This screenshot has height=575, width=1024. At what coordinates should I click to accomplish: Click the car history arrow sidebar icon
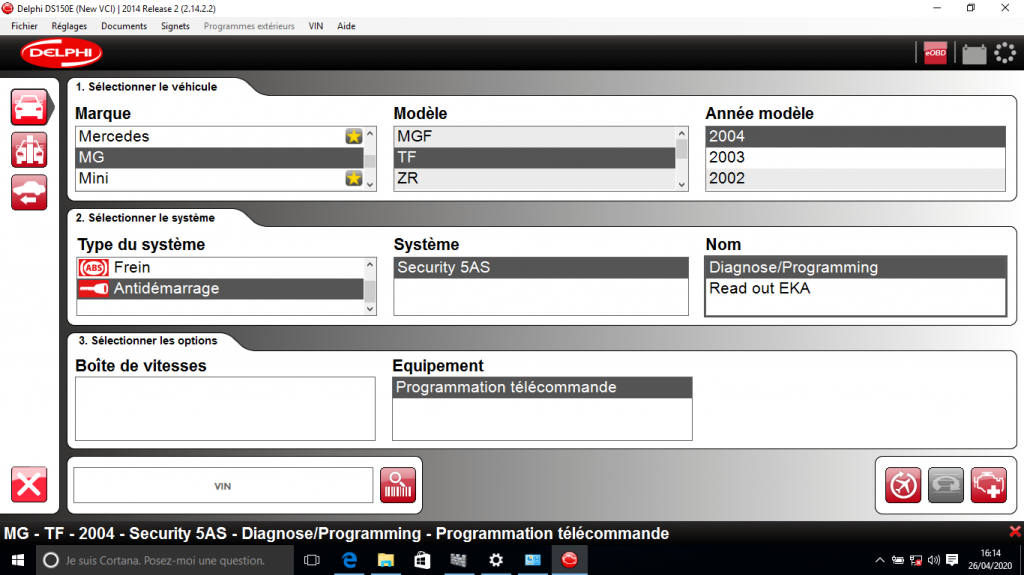pyautogui.click(x=29, y=193)
